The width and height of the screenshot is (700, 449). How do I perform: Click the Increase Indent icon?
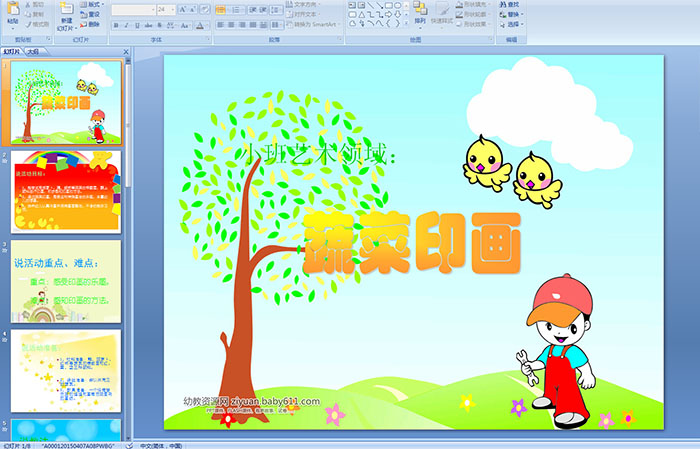coord(263,10)
